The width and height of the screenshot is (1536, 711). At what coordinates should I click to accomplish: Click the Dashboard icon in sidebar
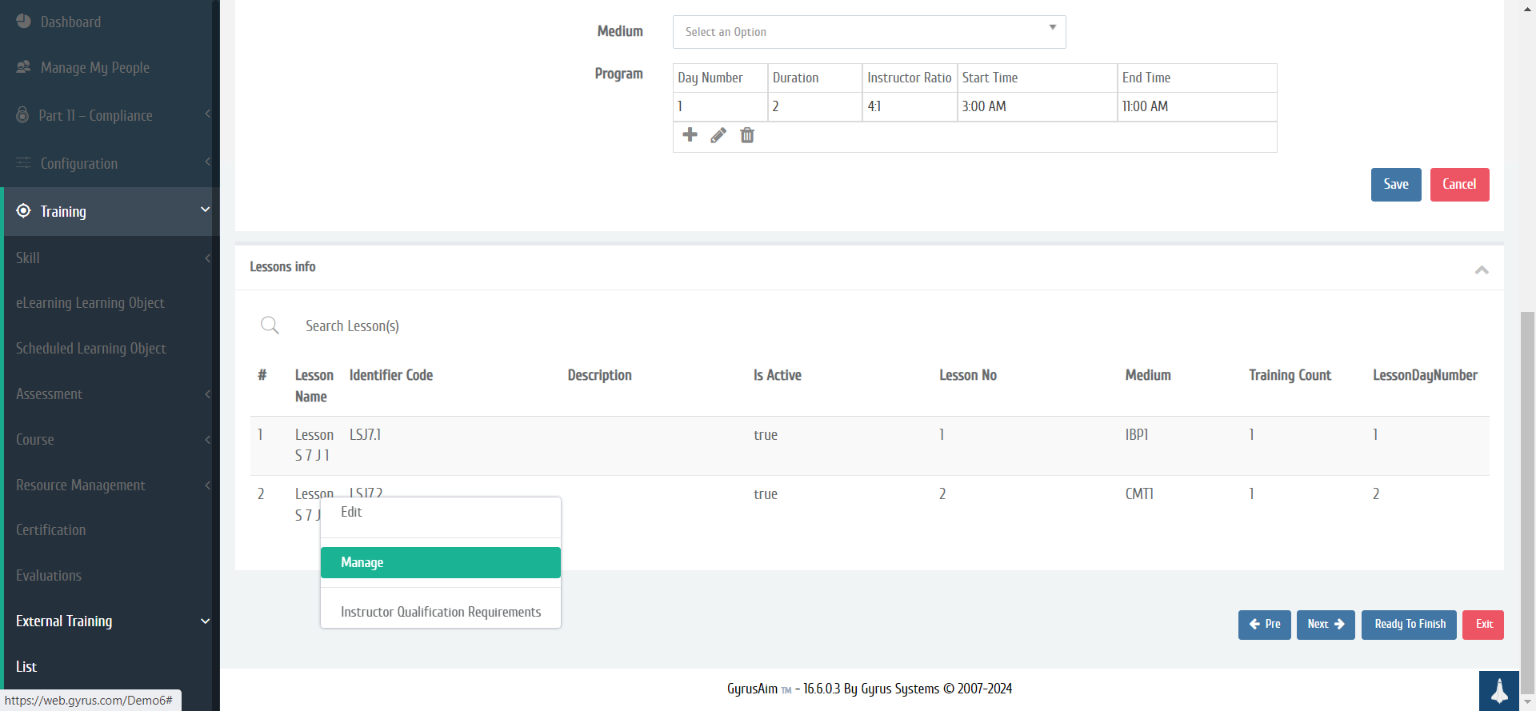tap(23, 21)
